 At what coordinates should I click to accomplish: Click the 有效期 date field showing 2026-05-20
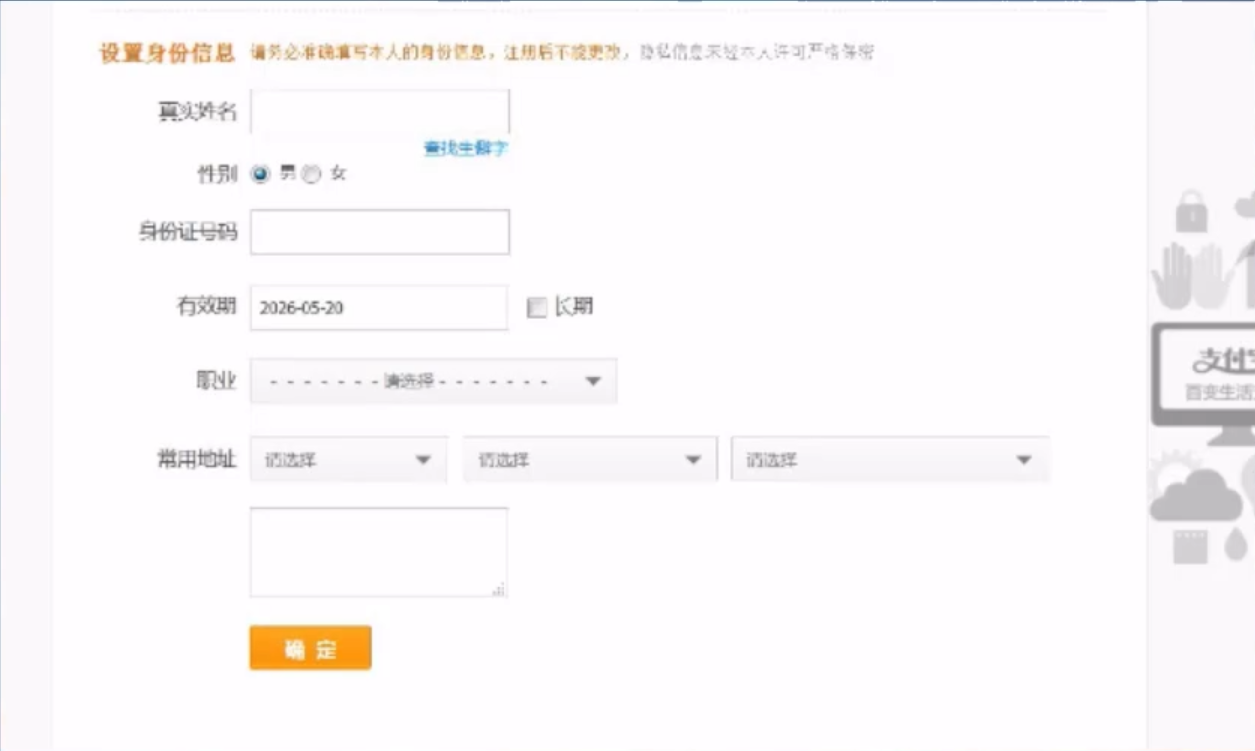(x=379, y=308)
